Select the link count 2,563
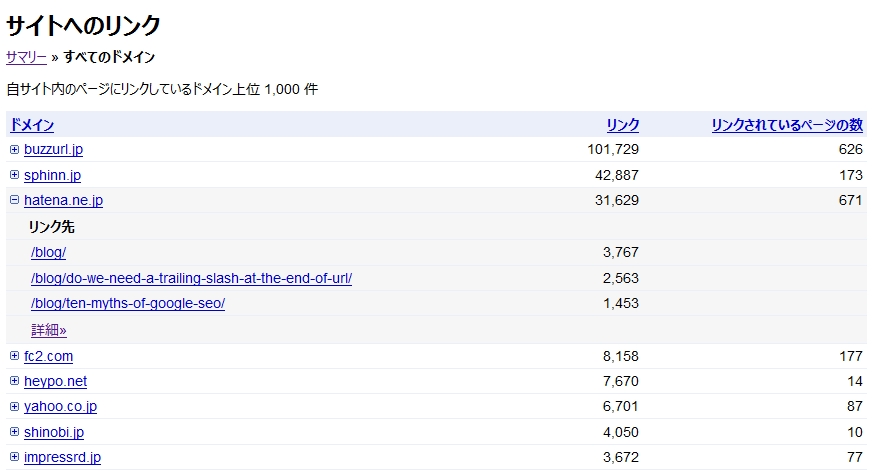 pos(621,278)
